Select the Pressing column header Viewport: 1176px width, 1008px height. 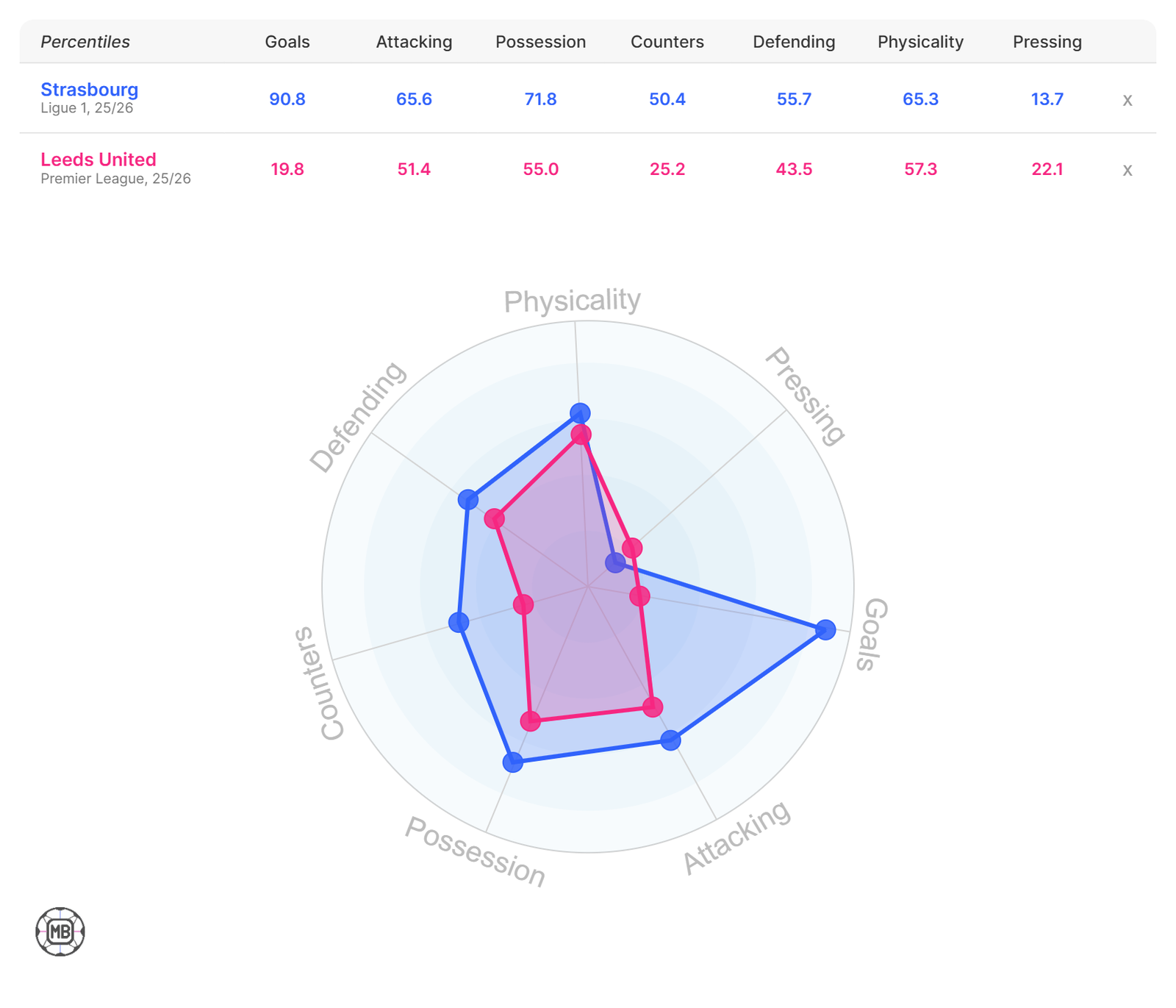point(1047,42)
